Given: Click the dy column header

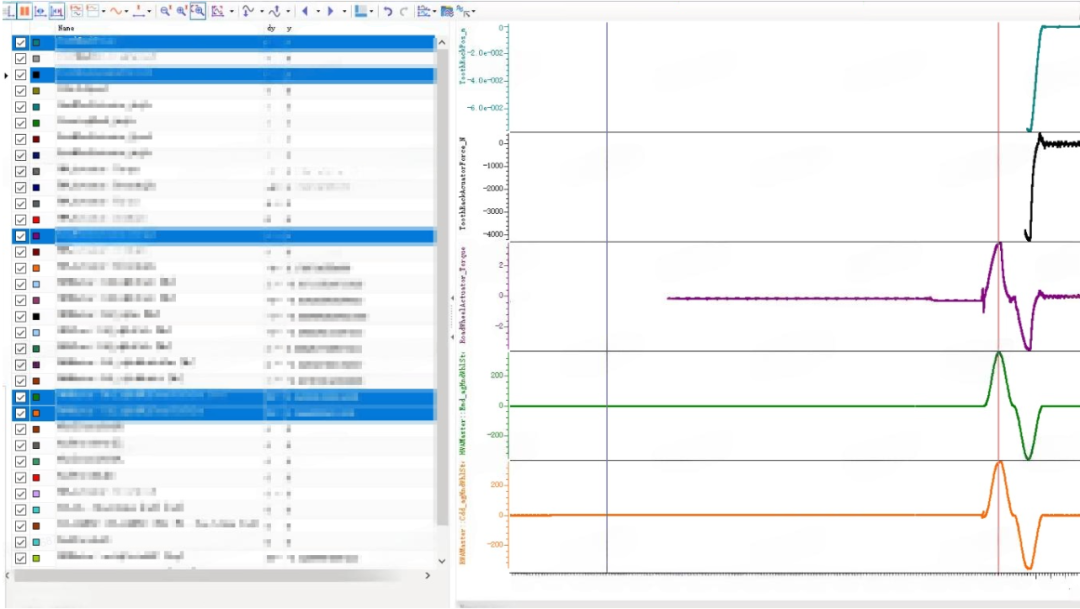Looking at the screenshot, I should (x=271, y=28).
